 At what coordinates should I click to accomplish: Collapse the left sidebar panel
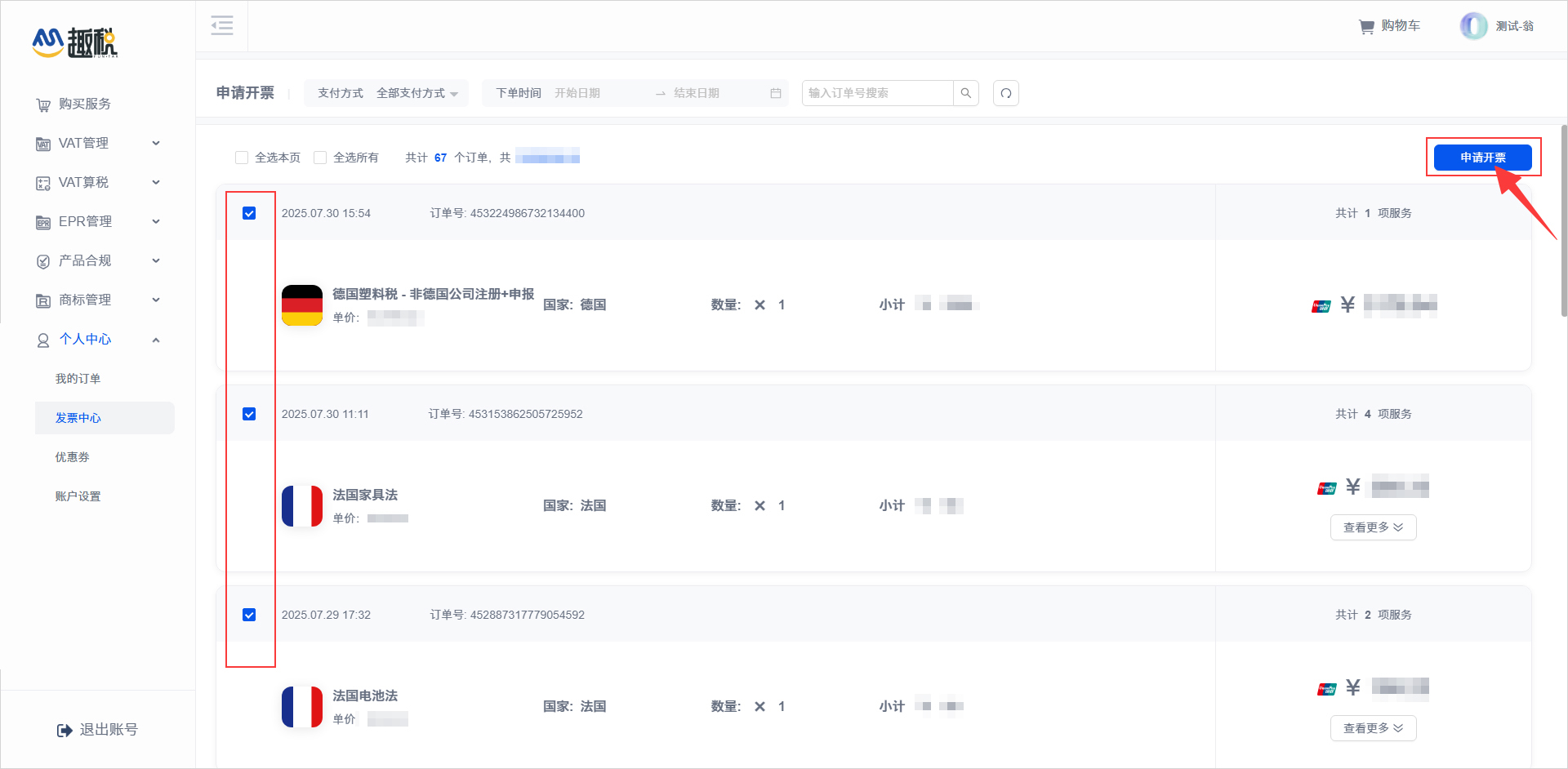coord(221,25)
